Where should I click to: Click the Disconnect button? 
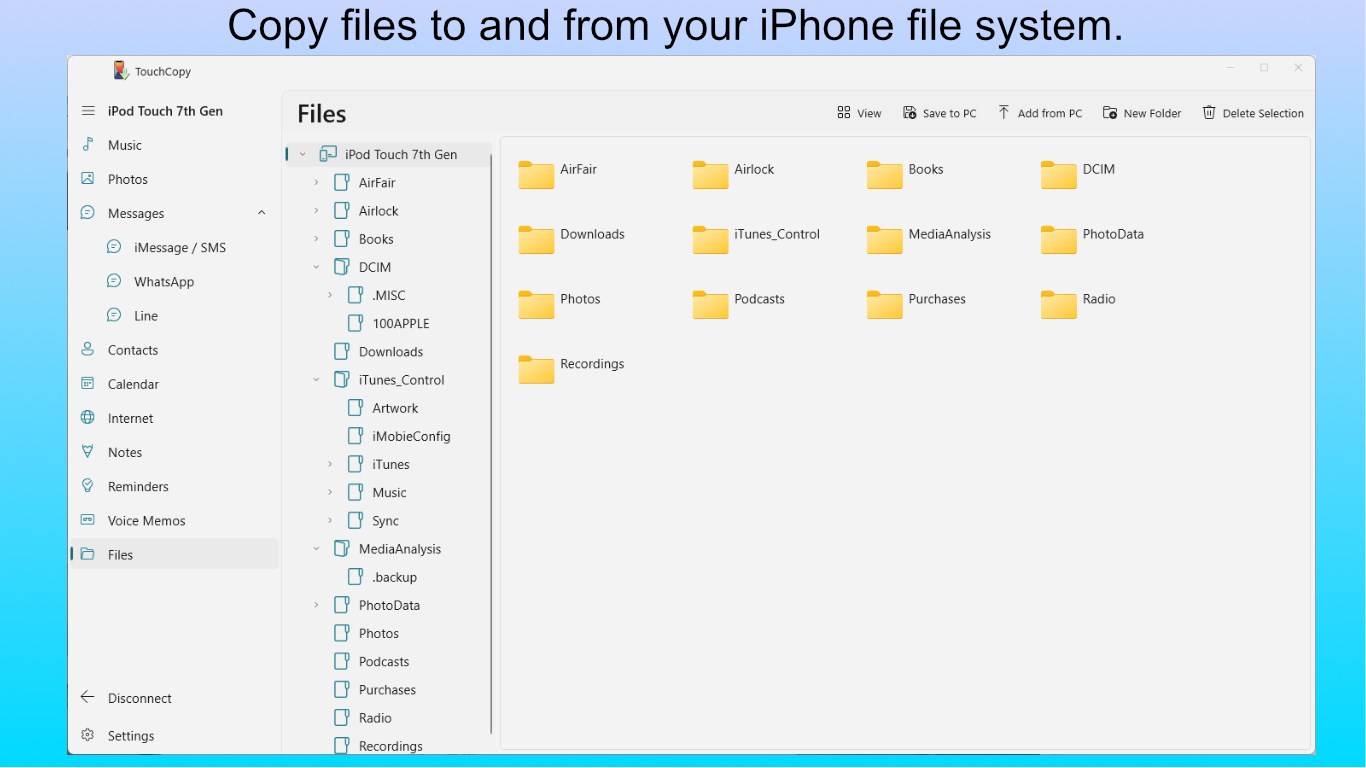135,697
